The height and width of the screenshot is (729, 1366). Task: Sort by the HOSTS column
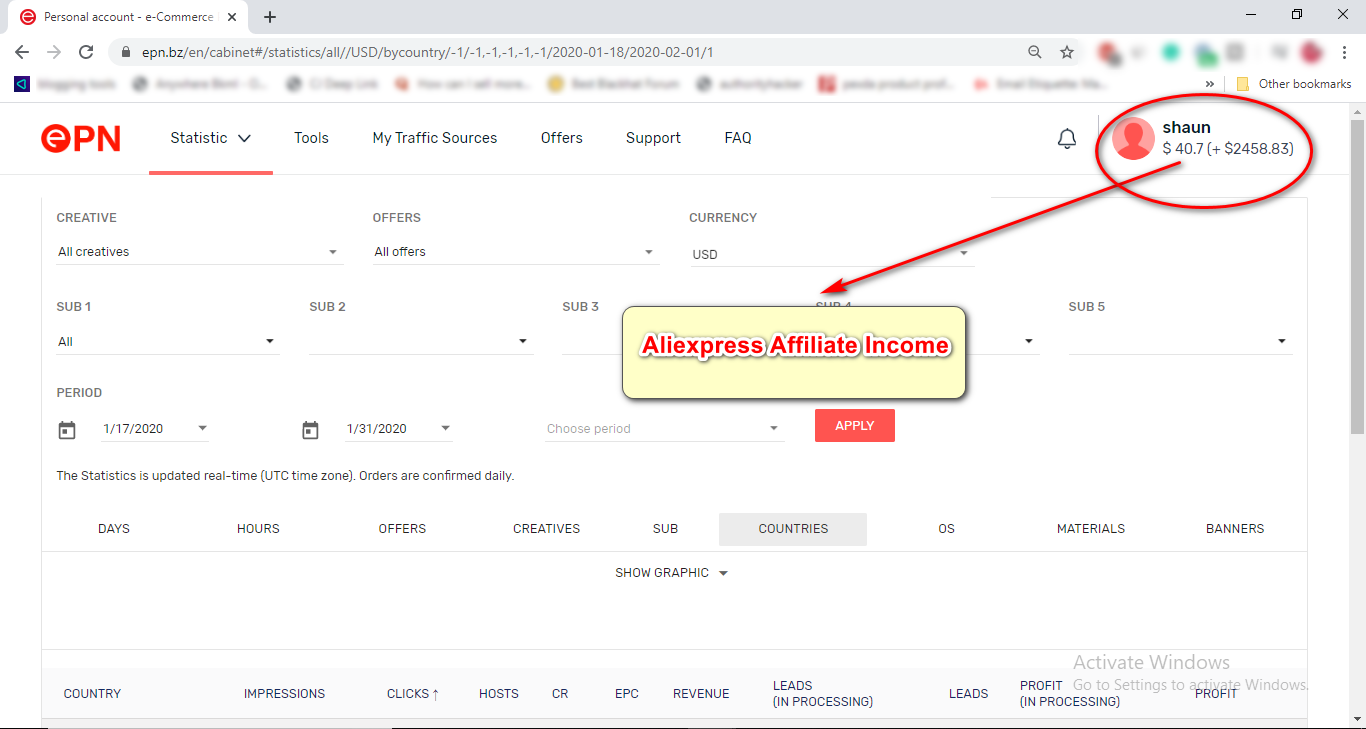click(x=499, y=694)
